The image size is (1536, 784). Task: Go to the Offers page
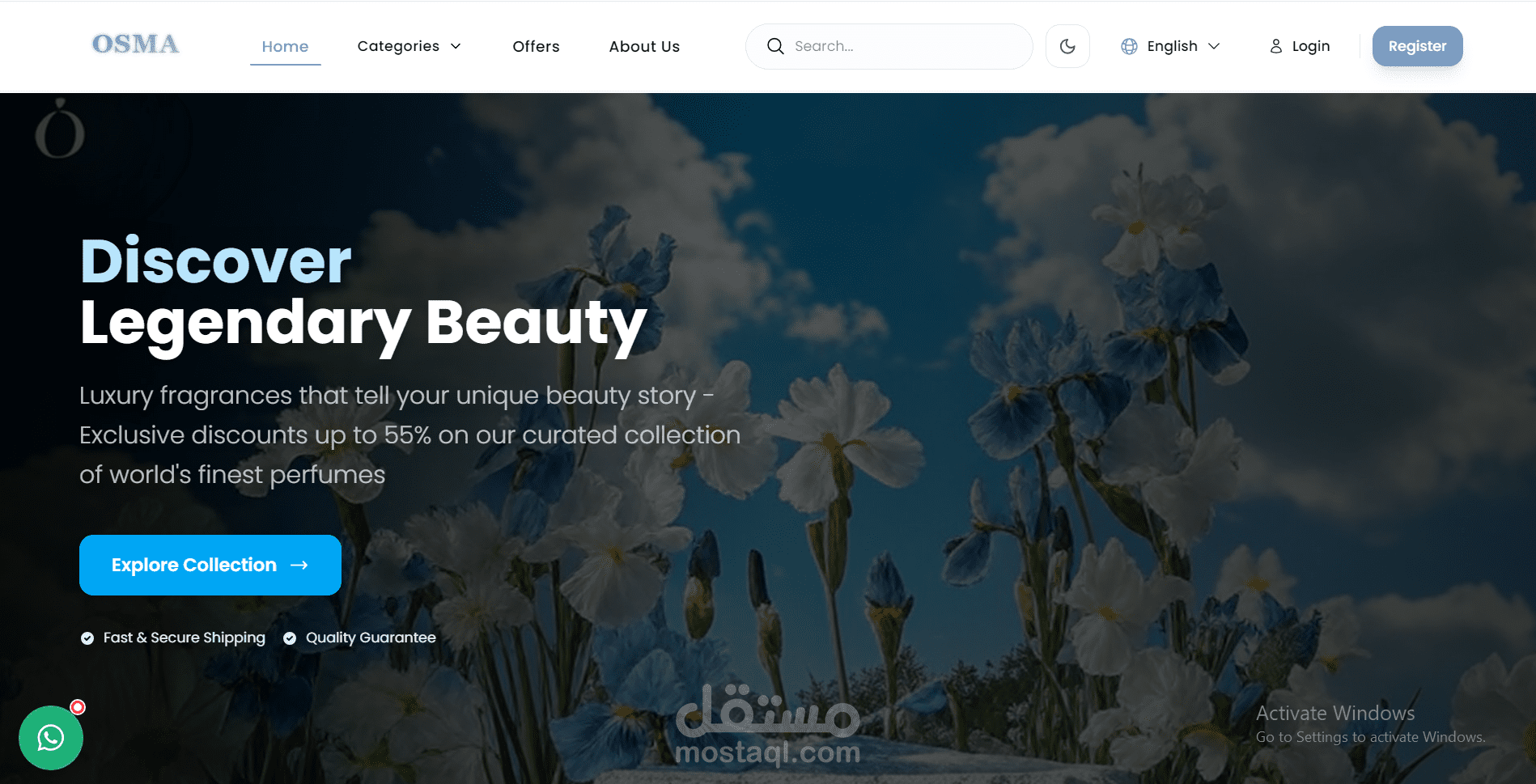point(536,46)
